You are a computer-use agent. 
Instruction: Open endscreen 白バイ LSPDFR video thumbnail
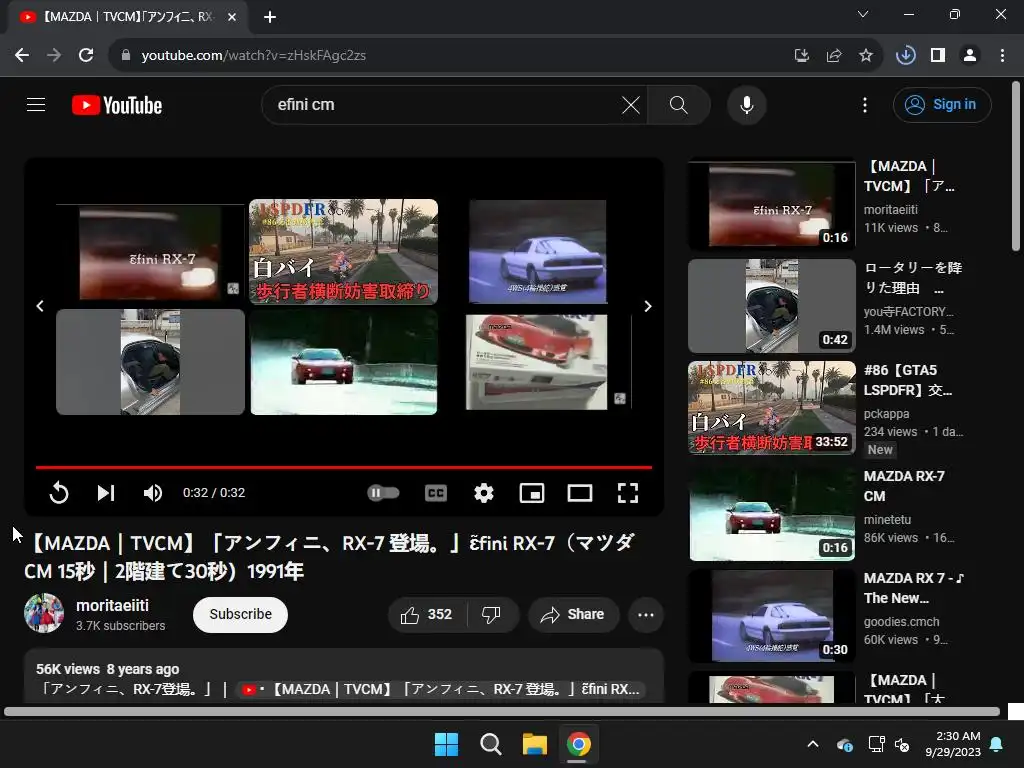point(344,251)
